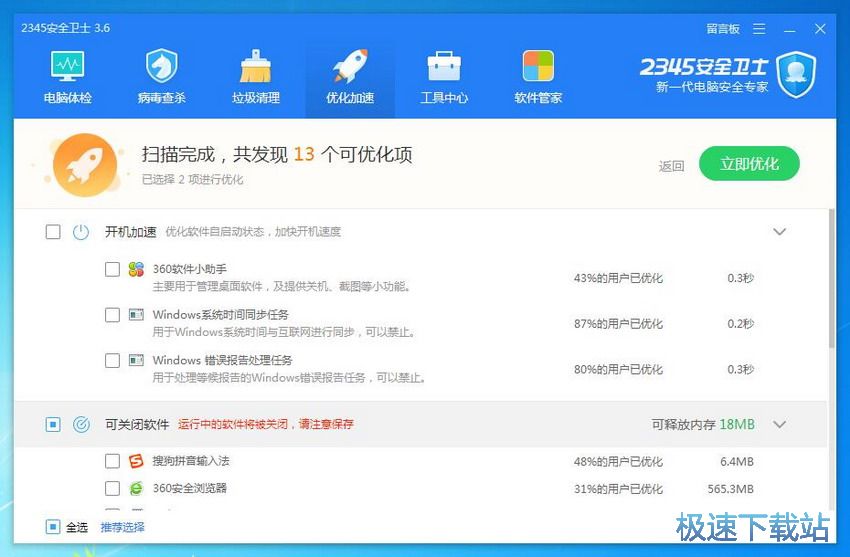Screen dimensions: 850x557
Task: Click the 48%的用户已优化 statistic
Action: click(x=619, y=462)
